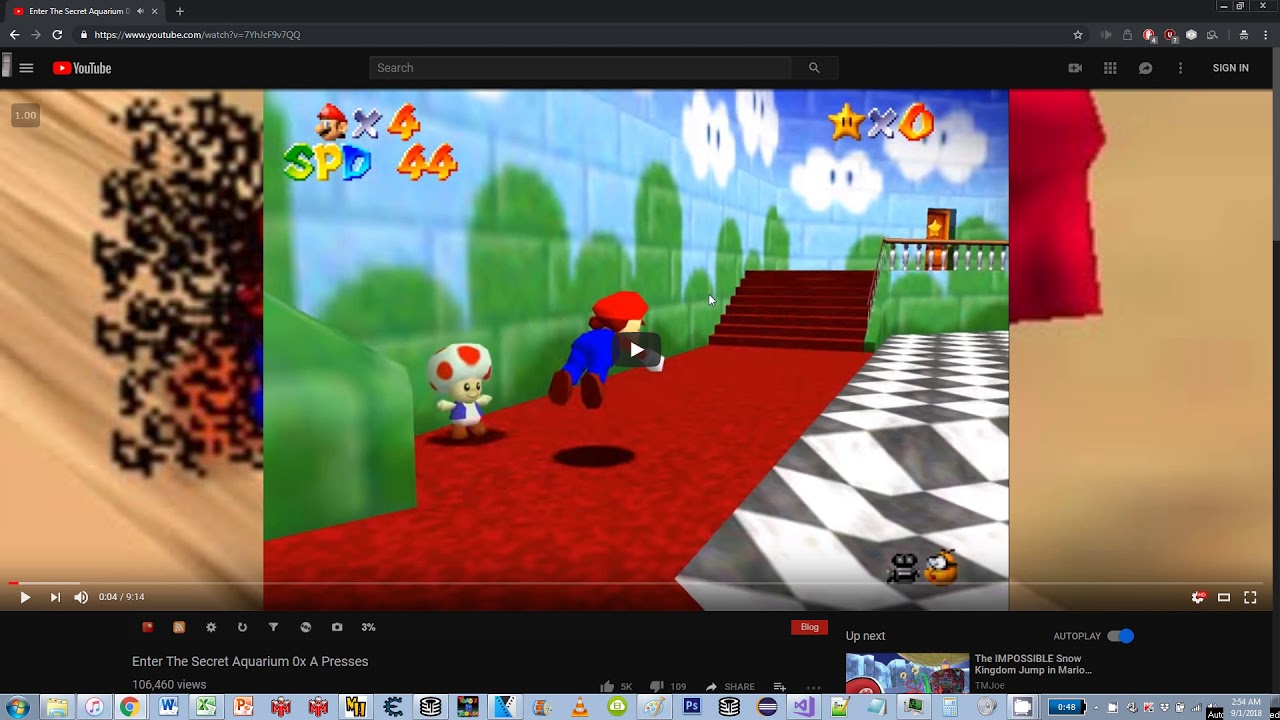Click the screenshot camera icon below video
Viewport: 1280px width, 720px height.
point(337,627)
